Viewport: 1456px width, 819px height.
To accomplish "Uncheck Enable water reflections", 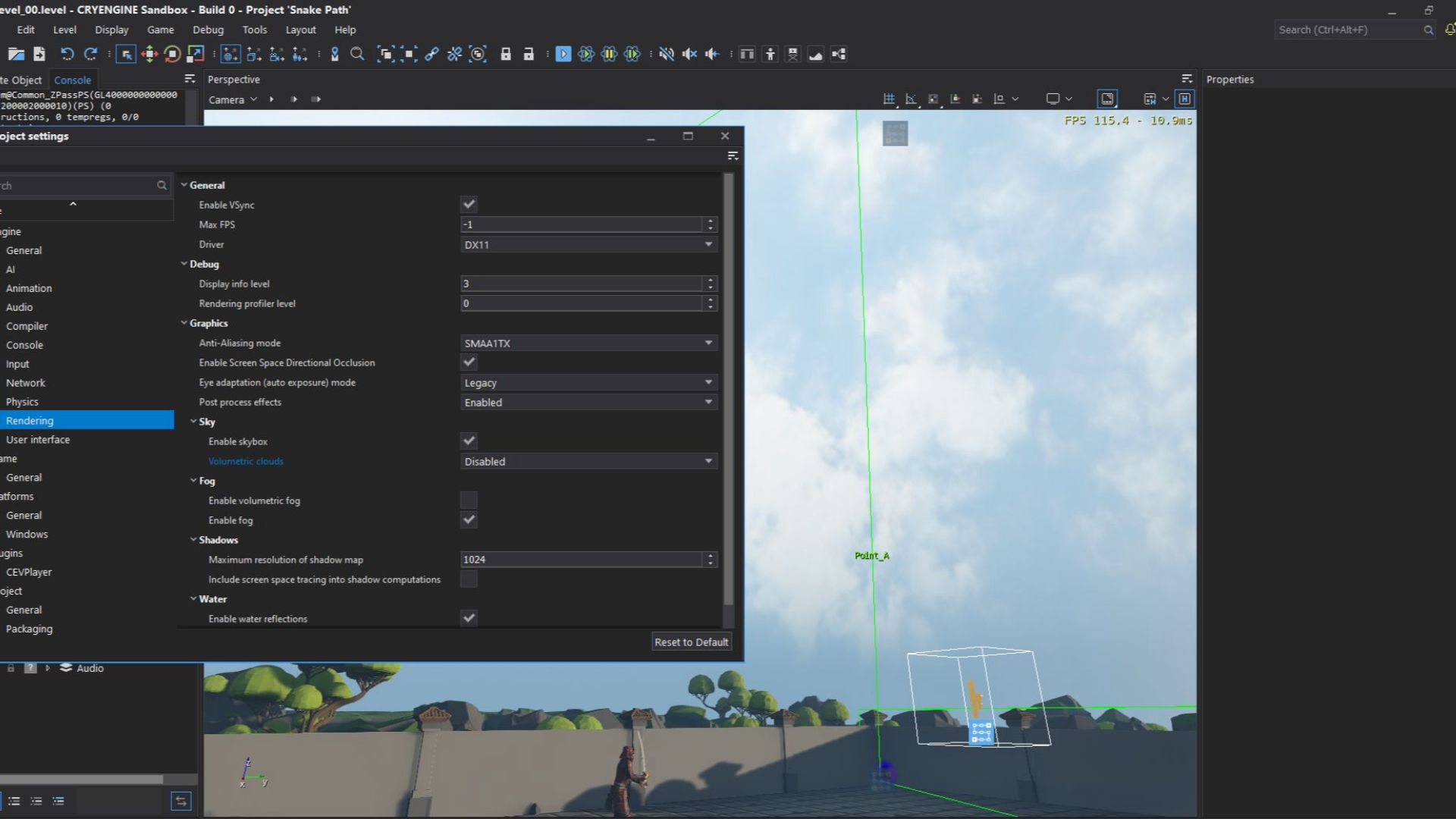I will [x=469, y=618].
